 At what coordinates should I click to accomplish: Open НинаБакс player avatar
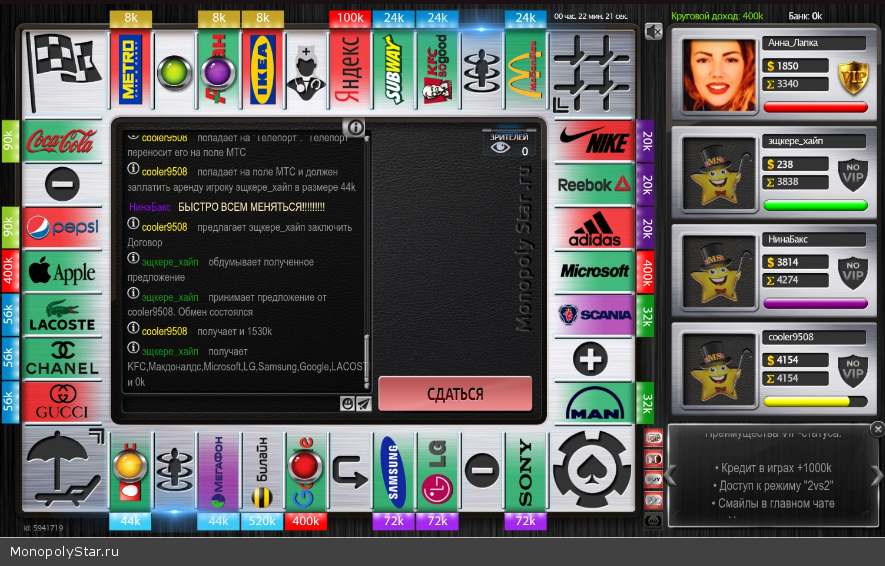tap(718, 271)
